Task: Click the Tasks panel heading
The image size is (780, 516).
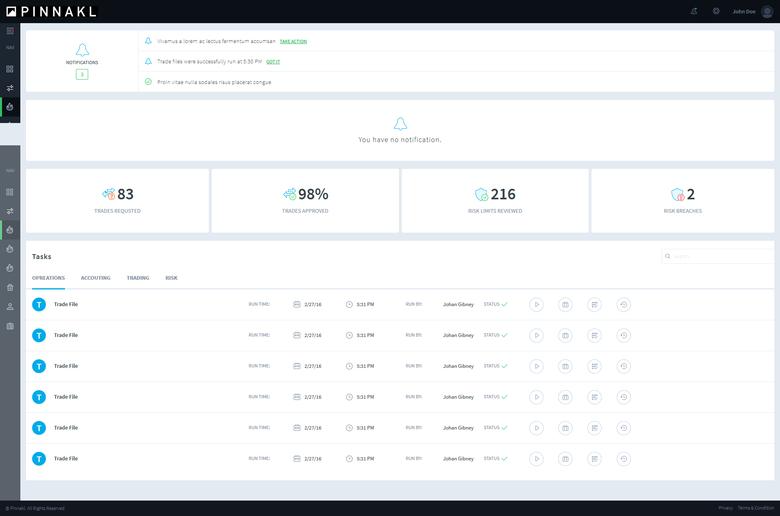Action: pyautogui.click(x=42, y=256)
